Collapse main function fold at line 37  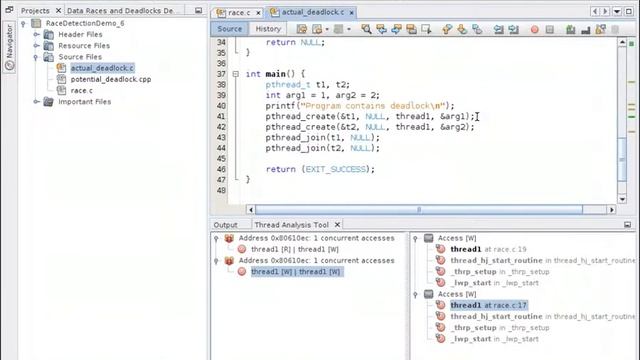[236, 74]
